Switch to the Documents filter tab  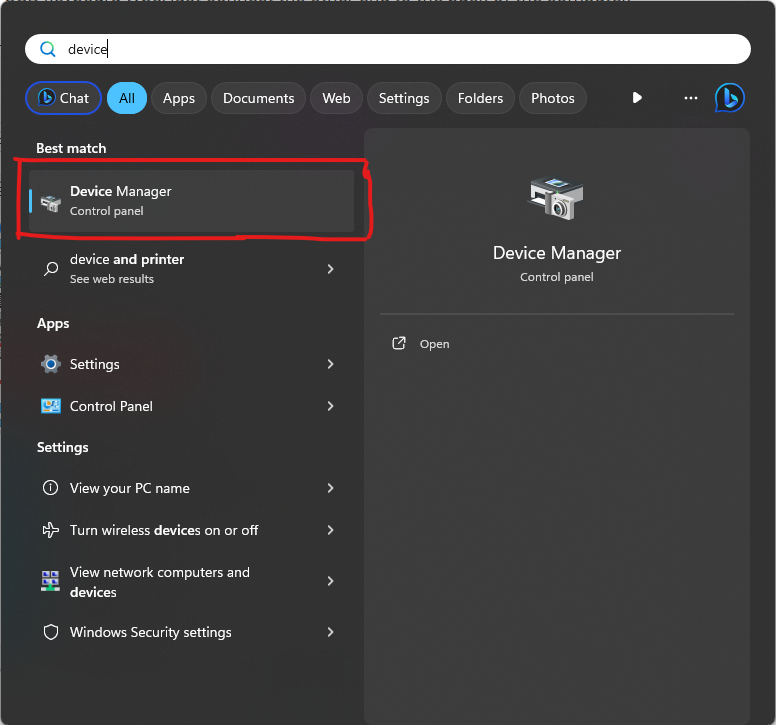(258, 98)
